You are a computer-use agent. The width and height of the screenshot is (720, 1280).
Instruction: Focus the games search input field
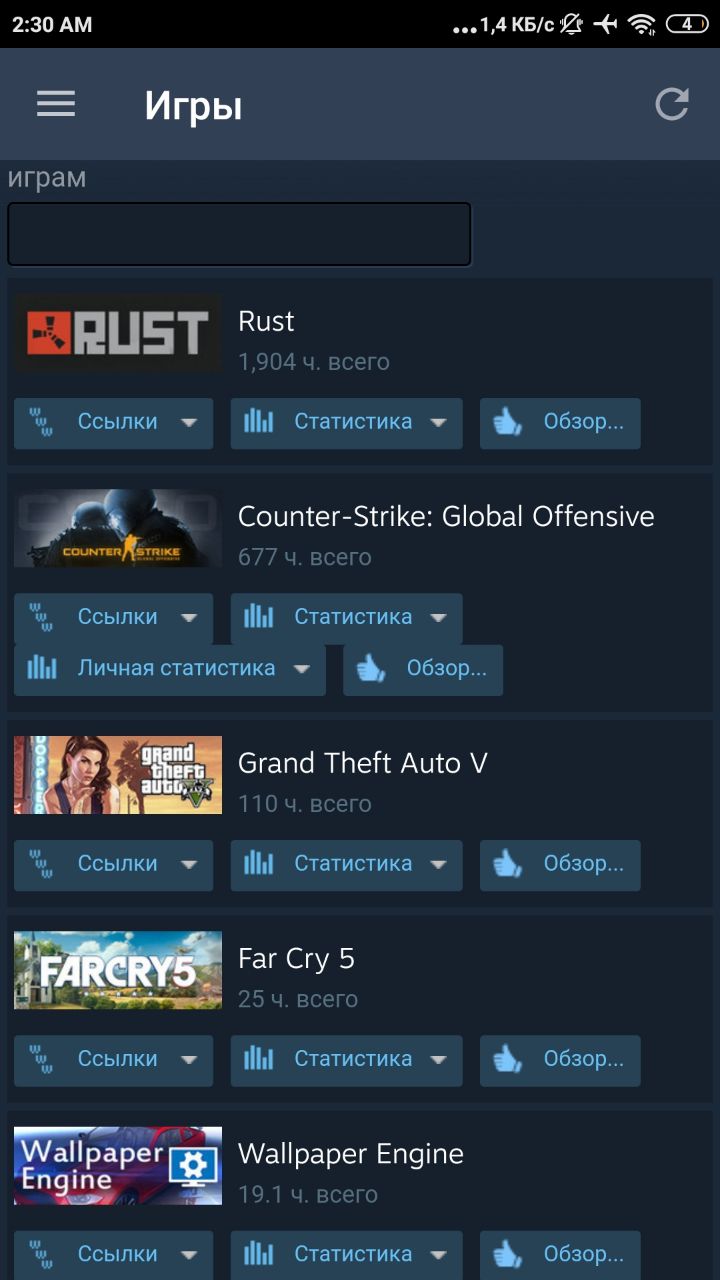coord(239,234)
